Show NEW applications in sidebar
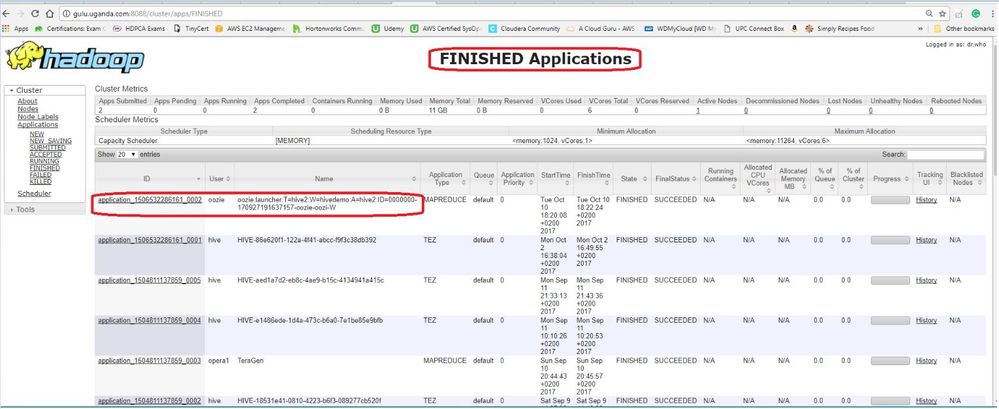Image resolution: width=999 pixels, height=409 pixels. tap(37, 134)
